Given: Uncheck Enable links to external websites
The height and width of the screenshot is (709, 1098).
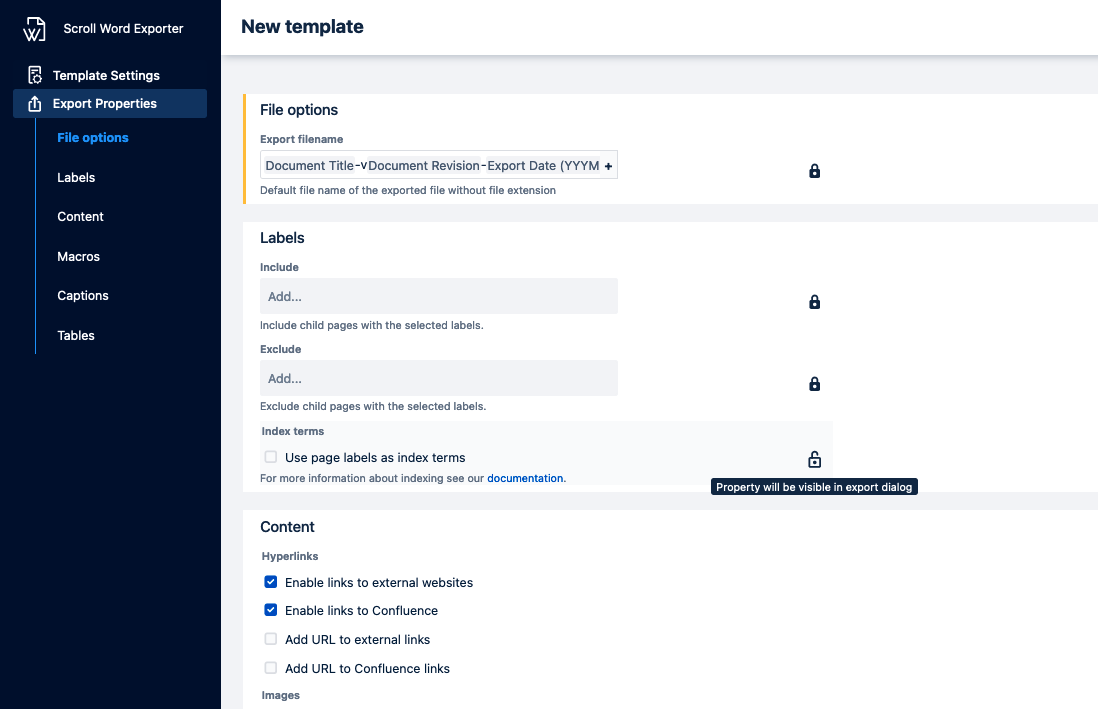Looking at the screenshot, I should 271,582.
